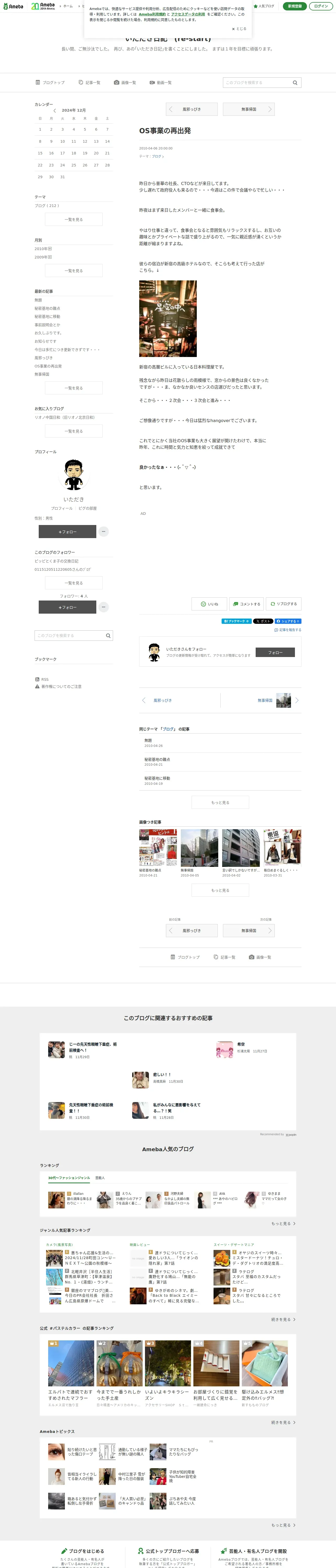
Task: Open favorite blog リオノ中国日和
Action: (x=65, y=418)
